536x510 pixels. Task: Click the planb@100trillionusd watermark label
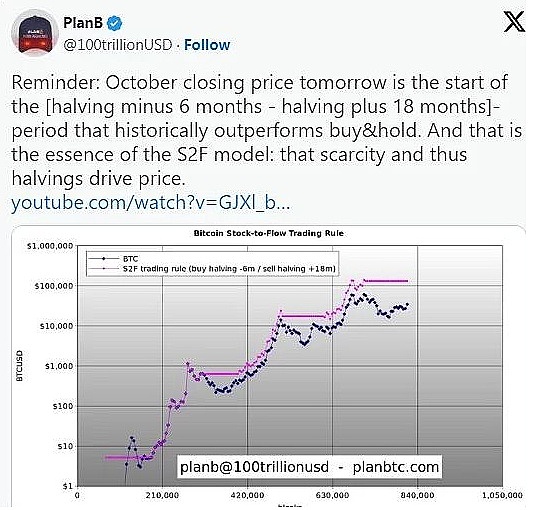254,467
